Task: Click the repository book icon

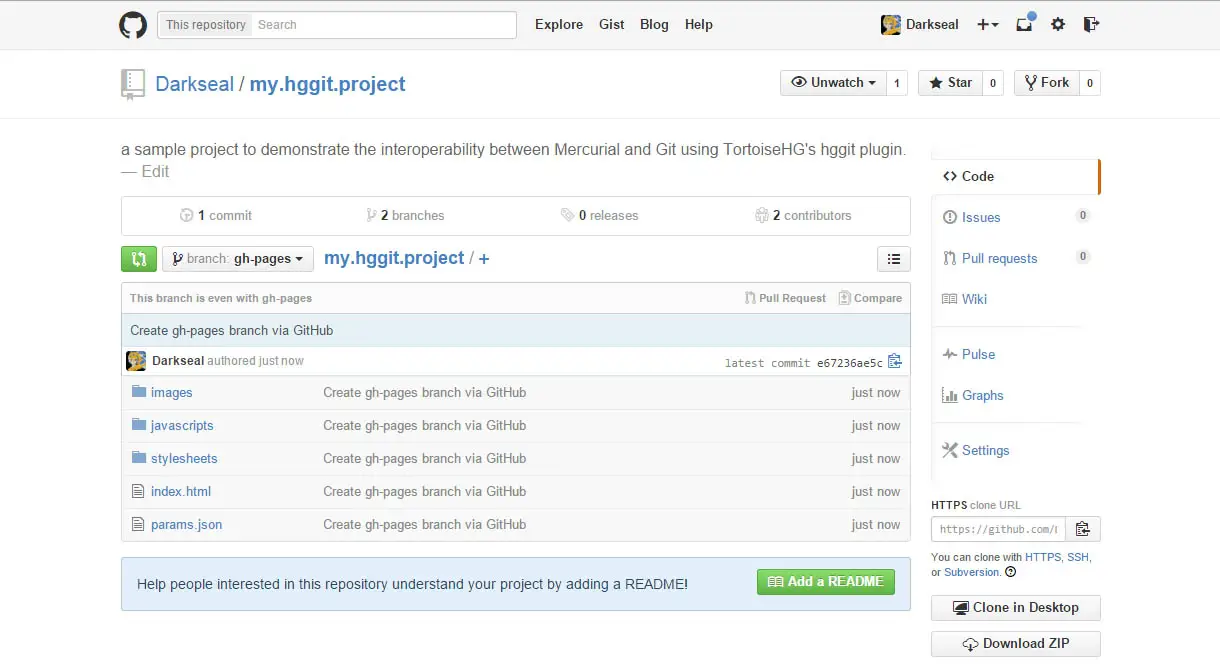Action: click(132, 84)
